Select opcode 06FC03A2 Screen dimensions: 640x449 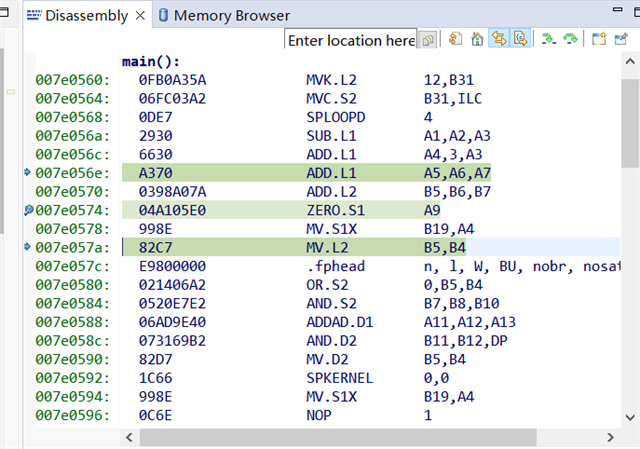pyautogui.click(x=172, y=98)
